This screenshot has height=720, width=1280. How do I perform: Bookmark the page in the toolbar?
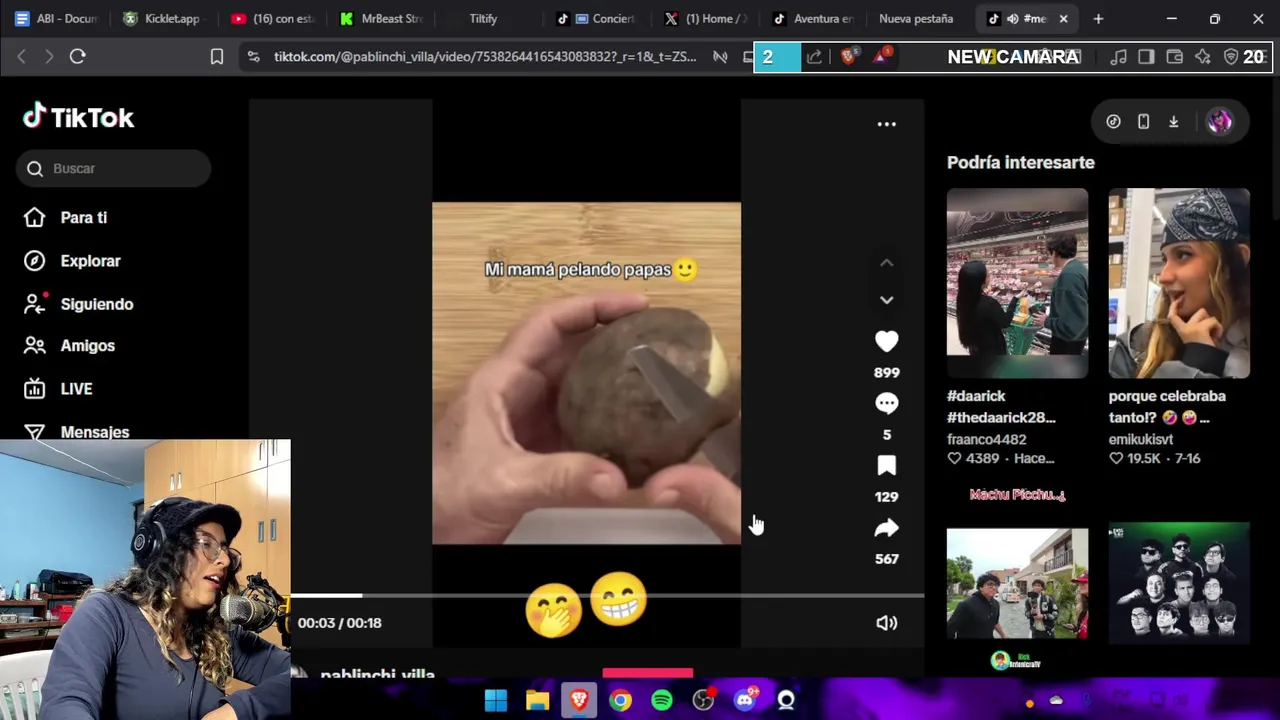point(217,57)
